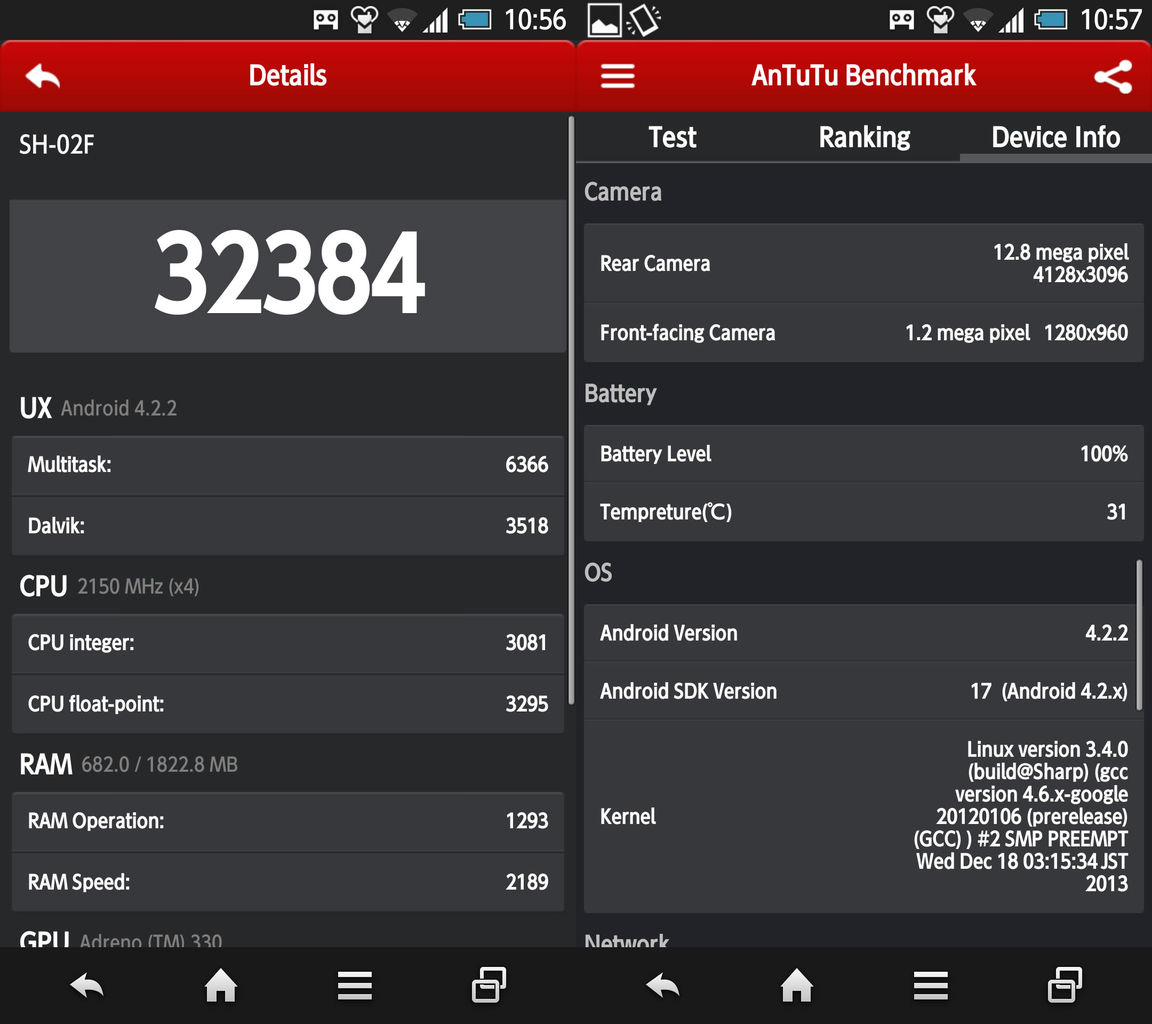1152x1024 pixels.
Task: Select the Dalvik score row
Action: tap(288, 526)
